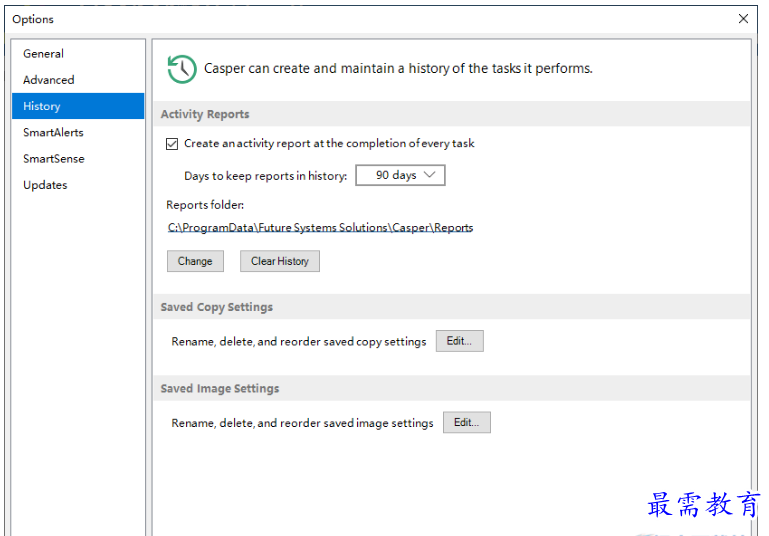The width and height of the screenshot is (769, 536).
Task: Open the Updates options page
Action: click(78, 185)
